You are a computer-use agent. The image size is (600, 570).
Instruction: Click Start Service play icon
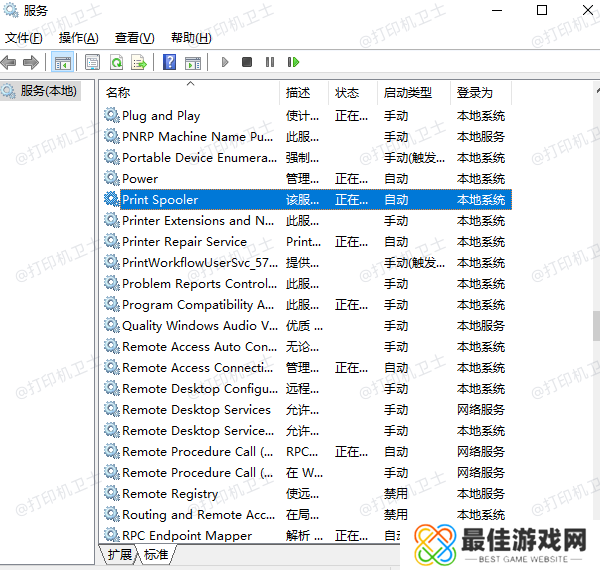click(x=225, y=62)
